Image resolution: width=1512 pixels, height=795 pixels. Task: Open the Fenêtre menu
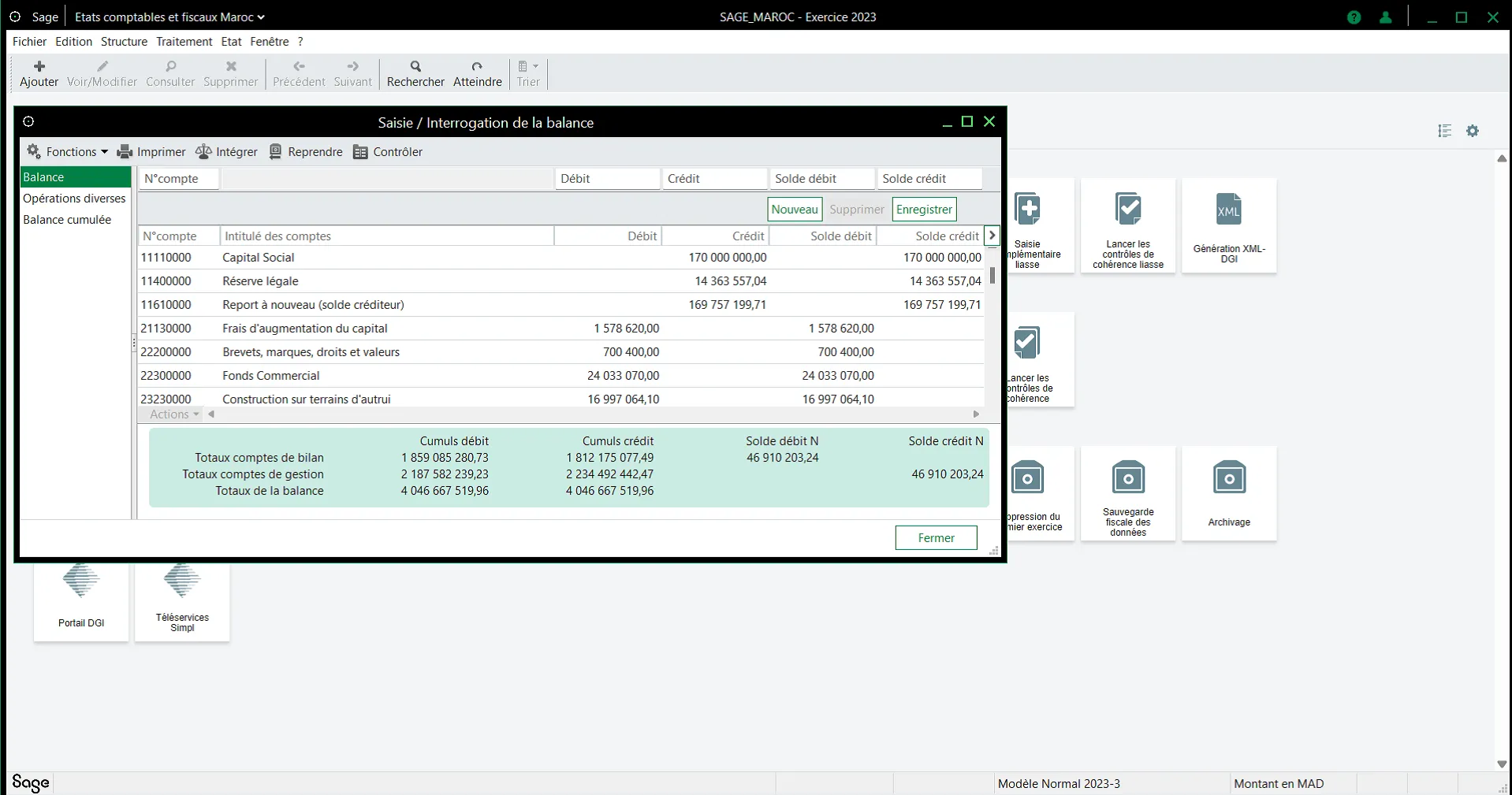pos(270,42)
